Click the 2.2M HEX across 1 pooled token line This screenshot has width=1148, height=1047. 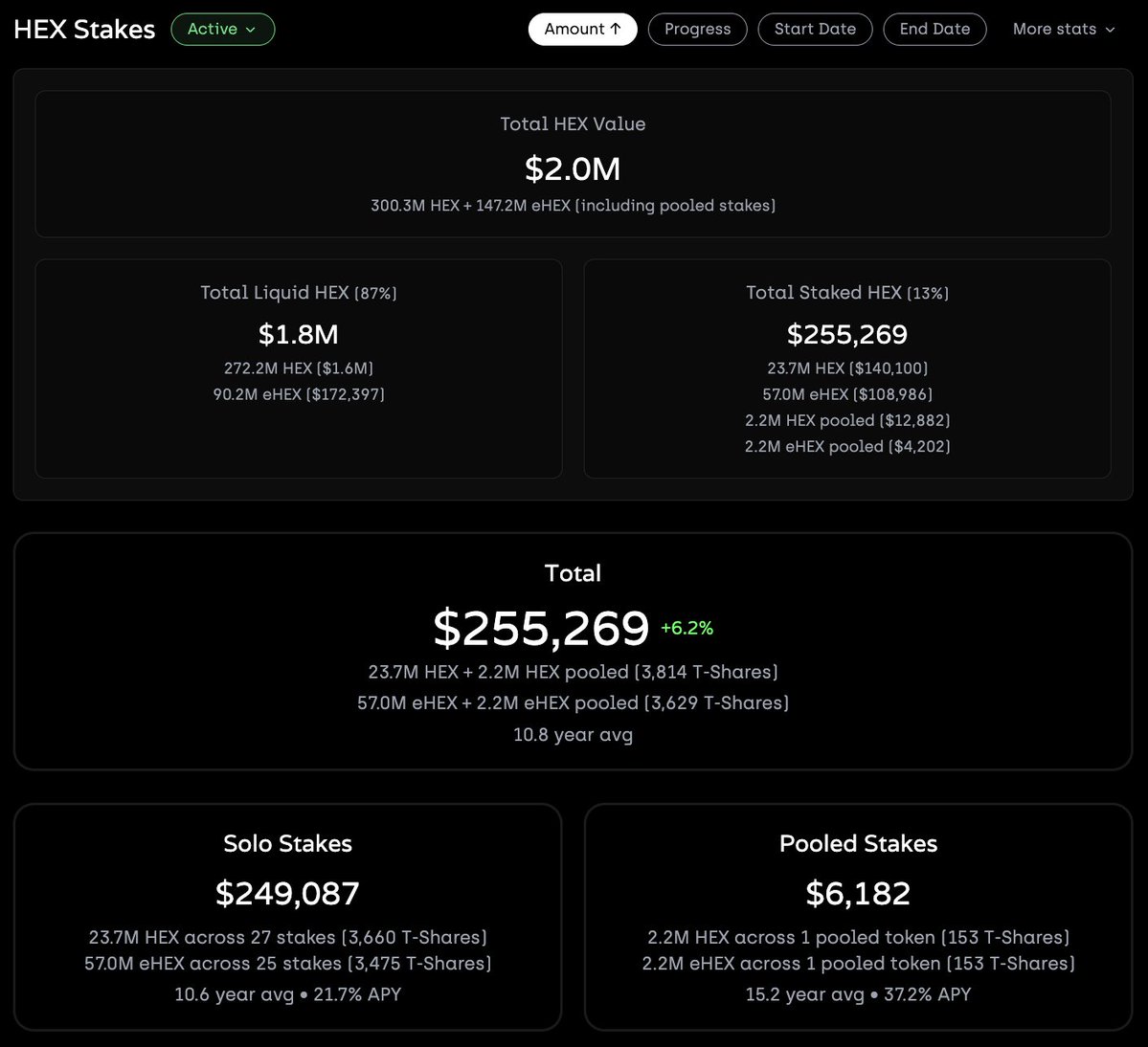tap(858, 937)
